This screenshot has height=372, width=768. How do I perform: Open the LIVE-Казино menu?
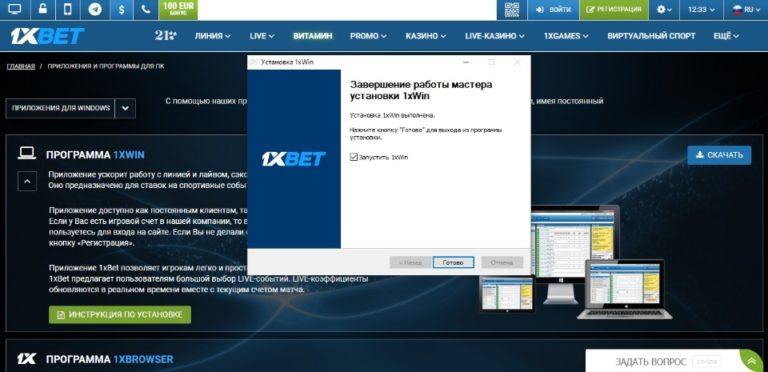click(495, 36)
